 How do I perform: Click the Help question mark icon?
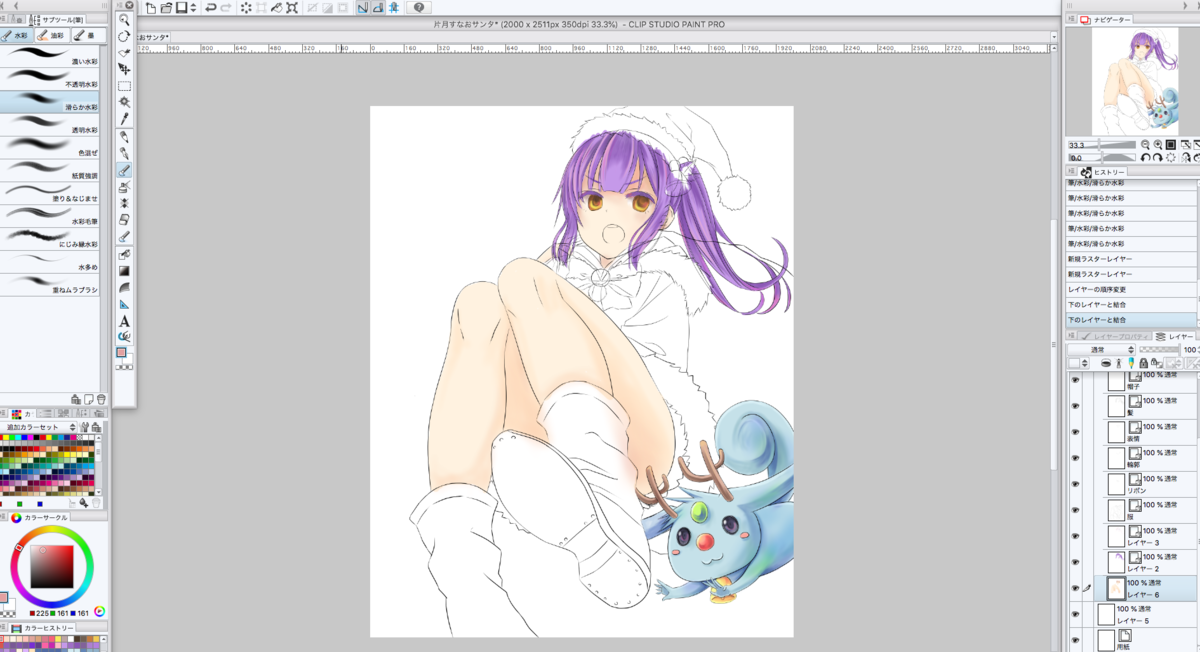(x=417, y=8)
